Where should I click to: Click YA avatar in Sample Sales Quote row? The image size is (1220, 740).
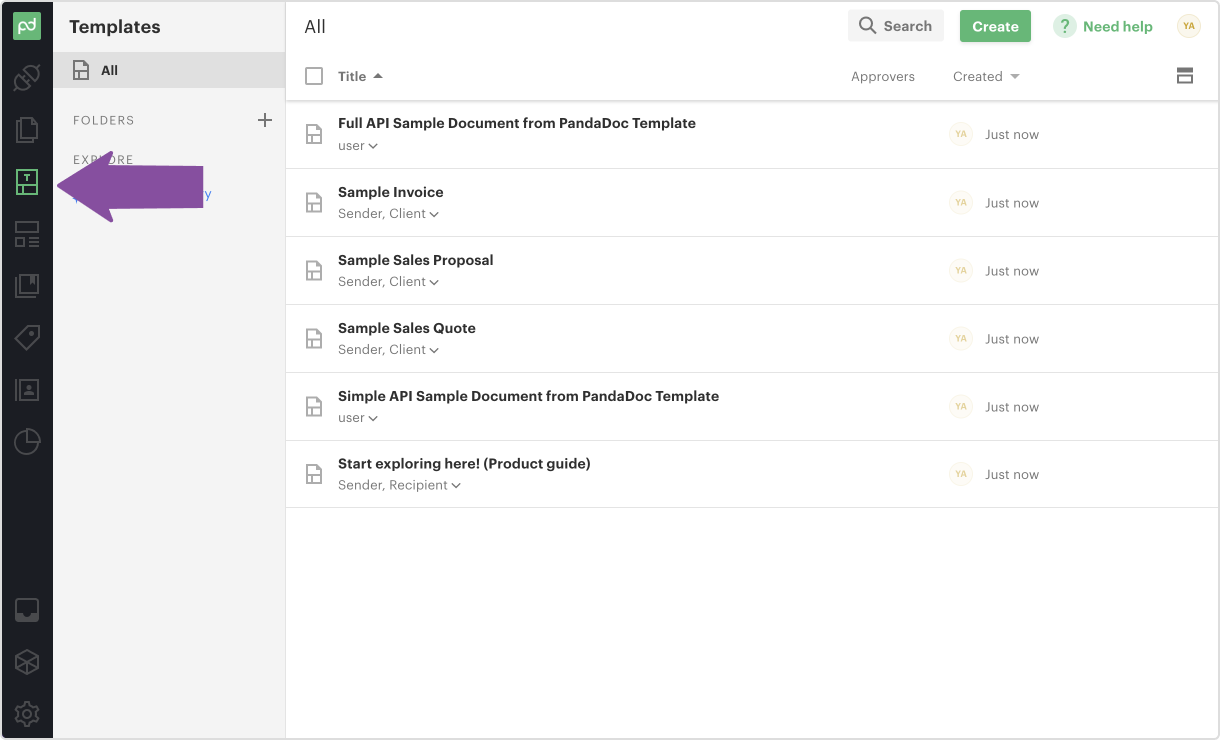click(x=961, y=339)
